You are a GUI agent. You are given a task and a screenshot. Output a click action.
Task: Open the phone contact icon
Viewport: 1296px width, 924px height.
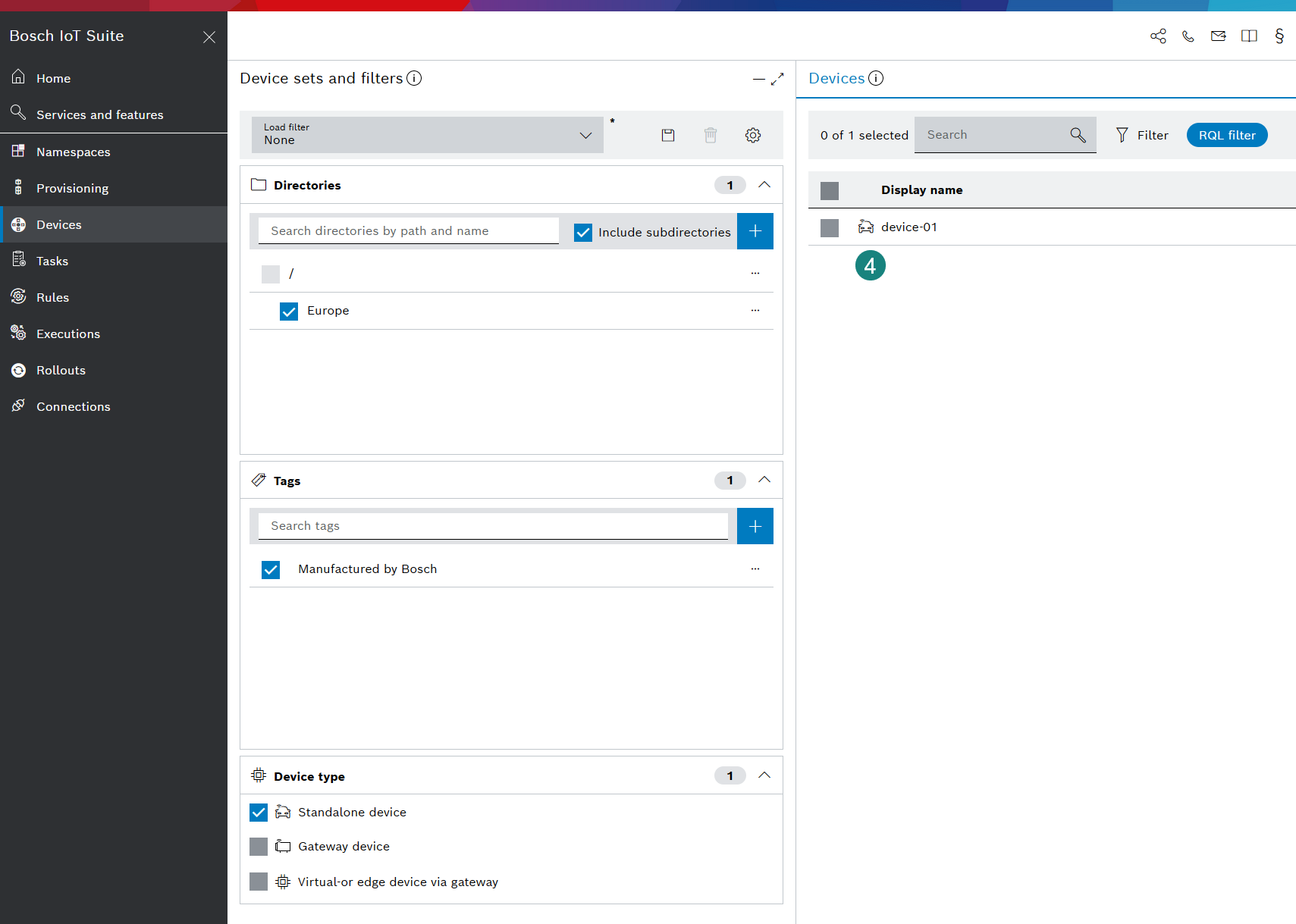(1188, 36)
